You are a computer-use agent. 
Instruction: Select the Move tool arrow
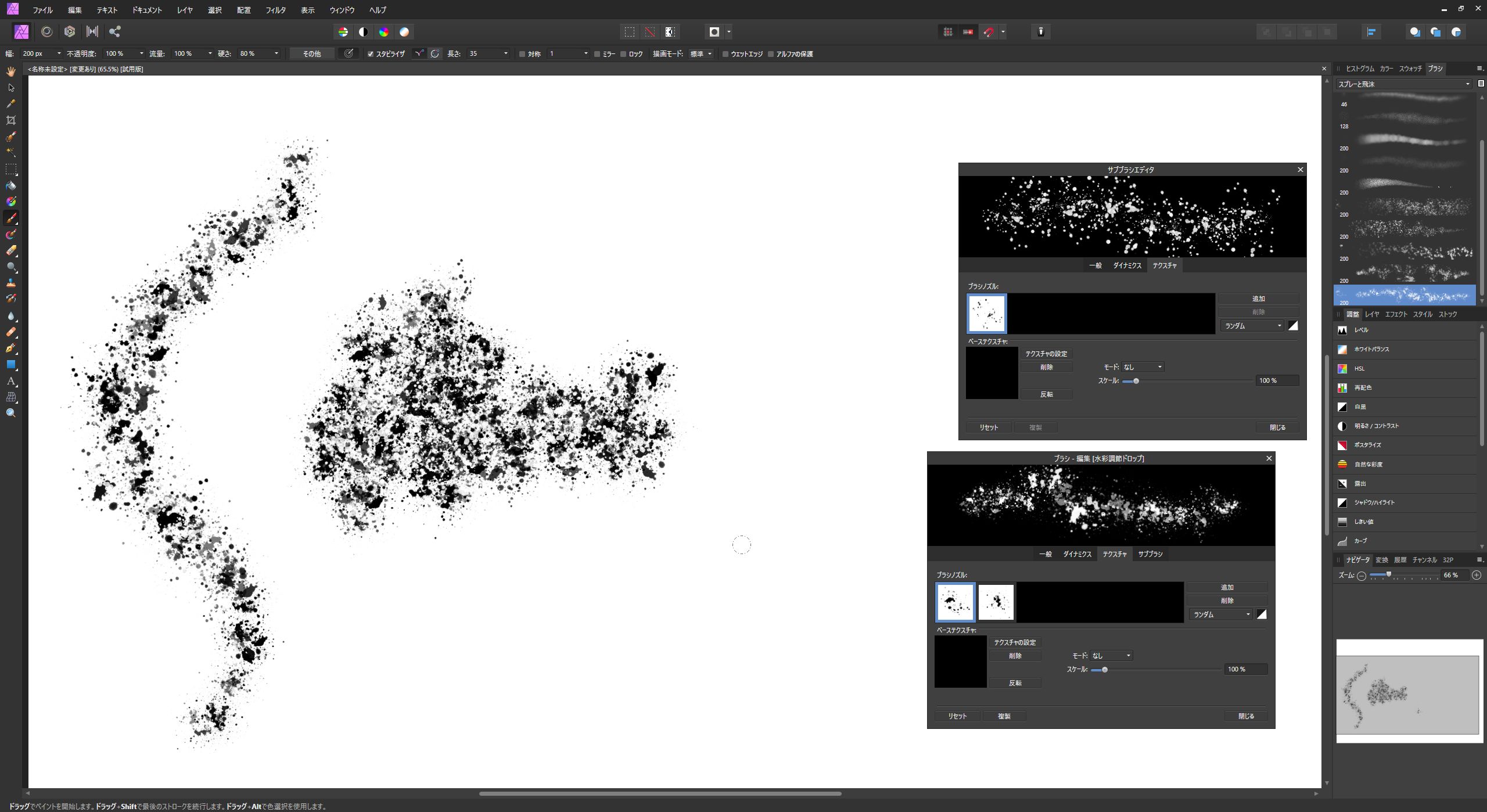11,88
